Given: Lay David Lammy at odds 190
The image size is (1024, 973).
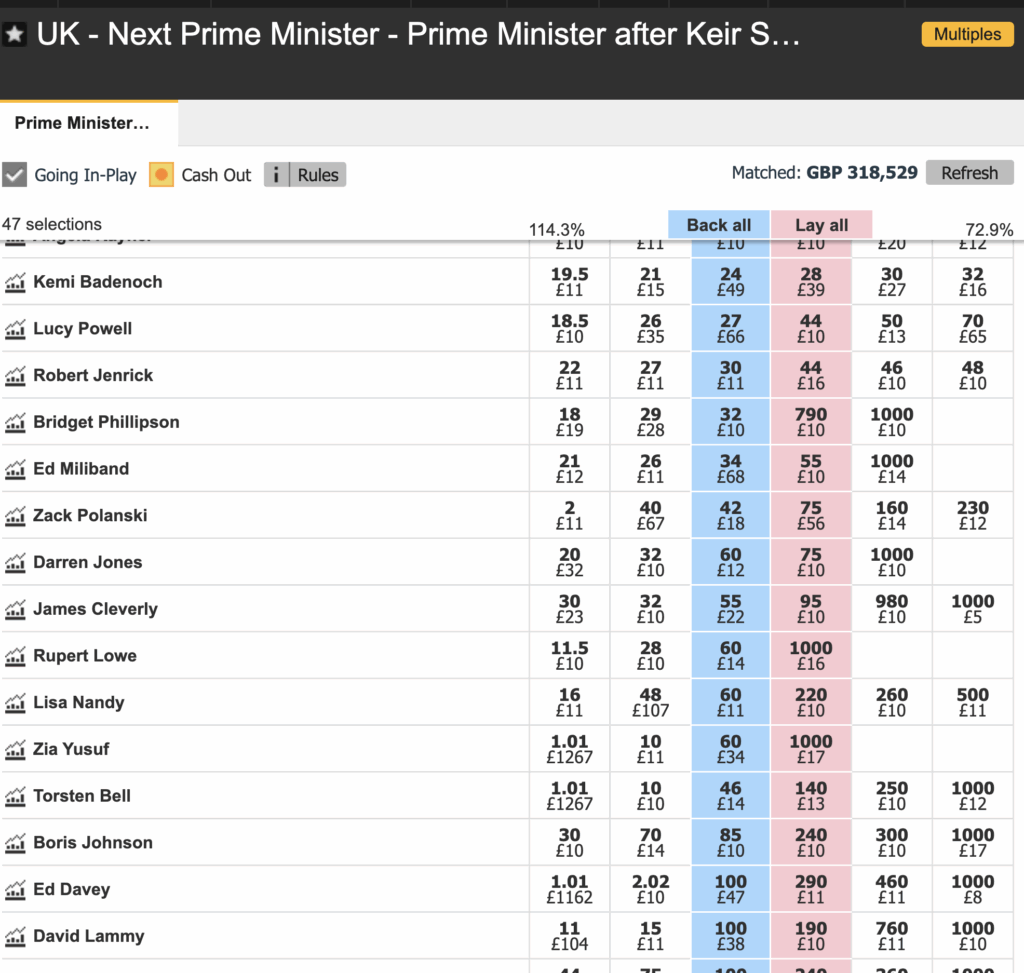Looking at the screenshot, I should point(811,936).
